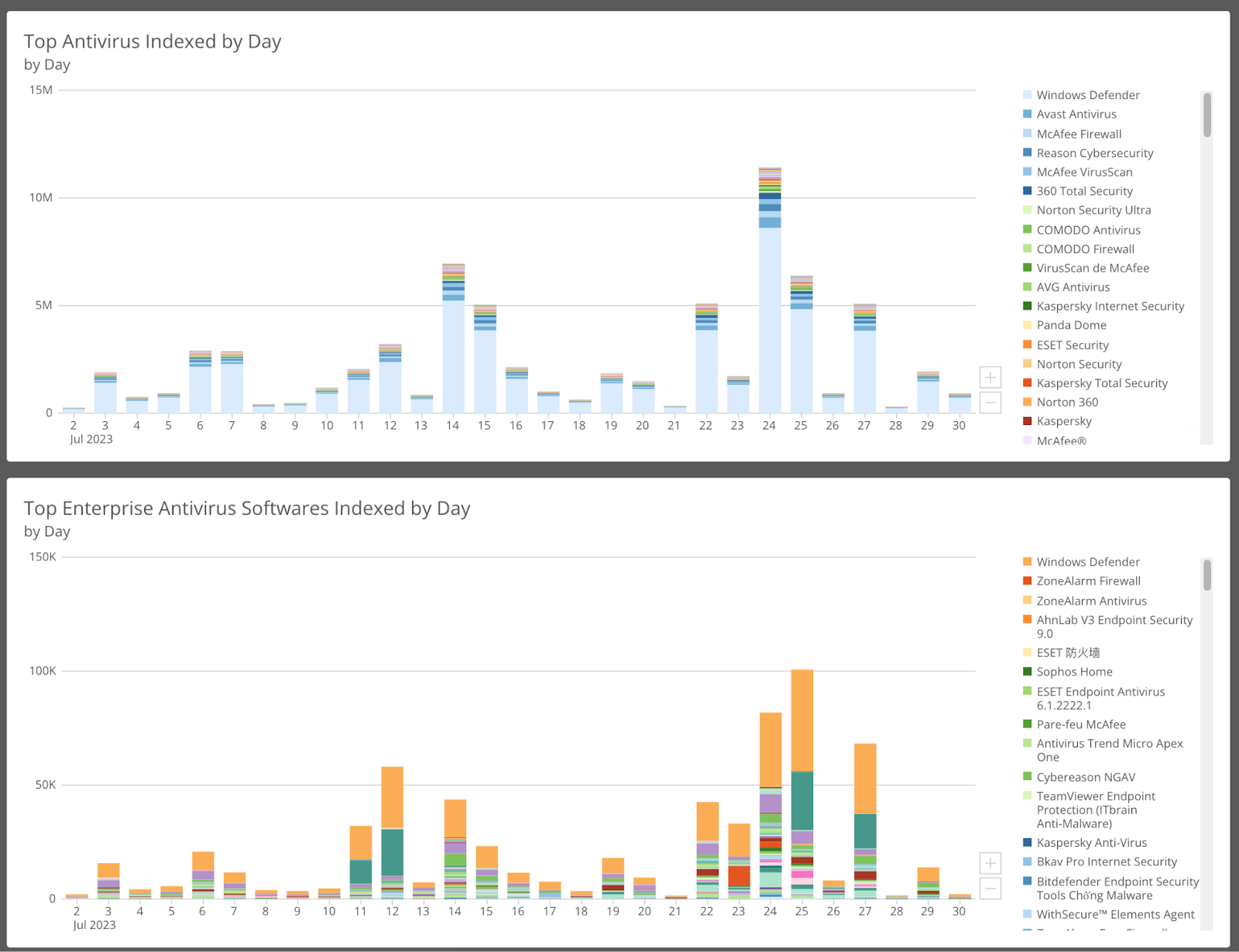Toggle Norton Security Ultra legend entry
The image size is (1239, 952).
click(x=1086, y=210)
